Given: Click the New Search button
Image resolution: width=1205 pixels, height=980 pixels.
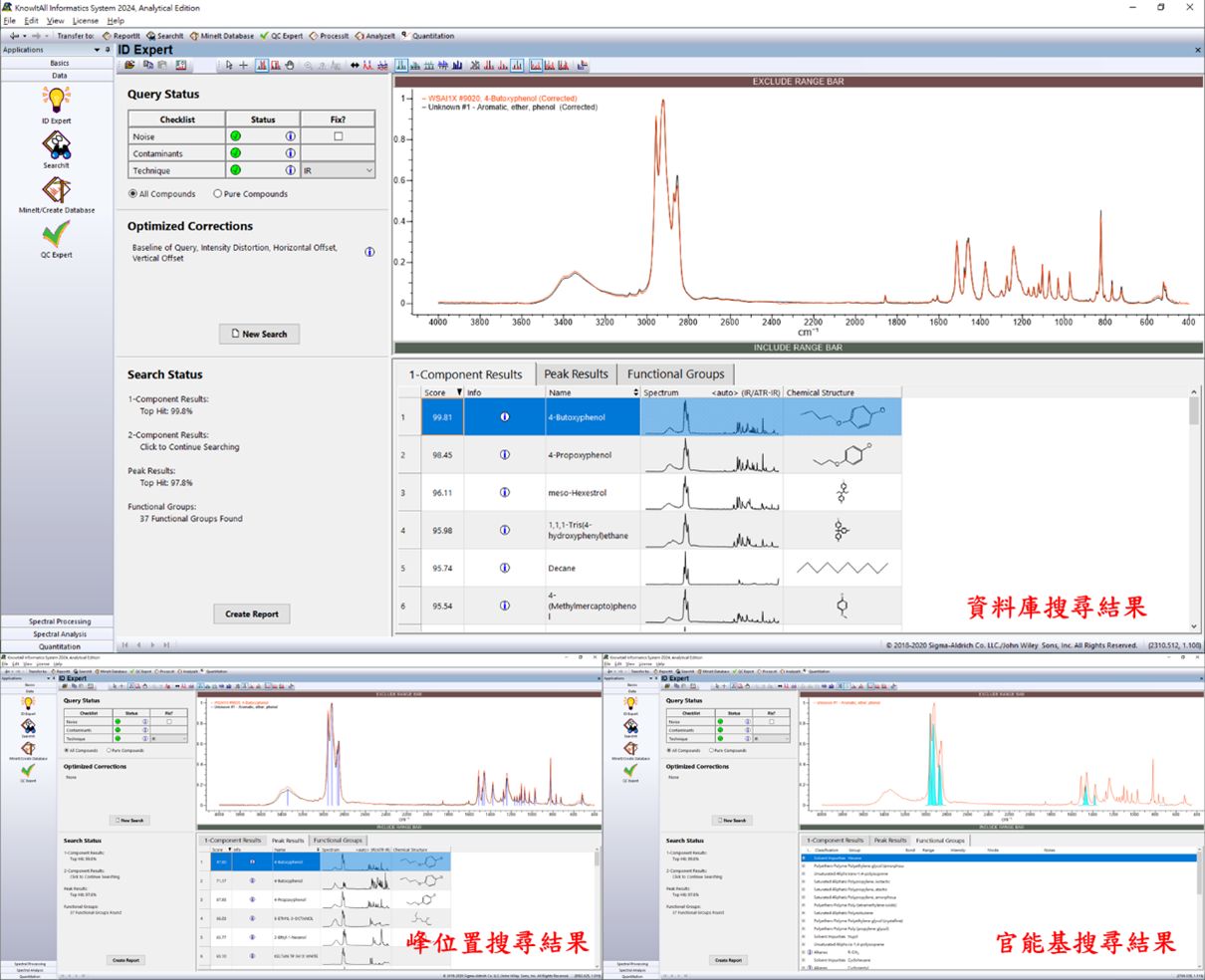Looking at the screenshot, I should click(259, 334).
